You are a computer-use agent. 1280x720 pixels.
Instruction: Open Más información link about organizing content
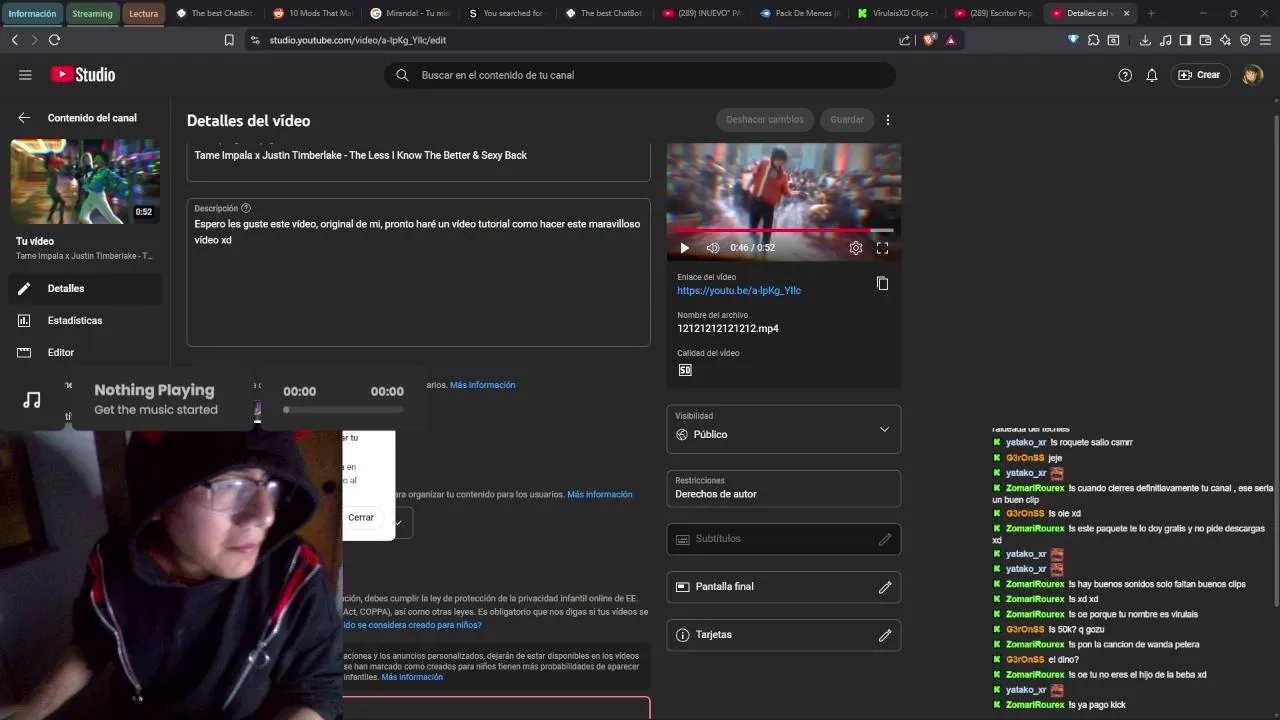(x=600, y=495)
